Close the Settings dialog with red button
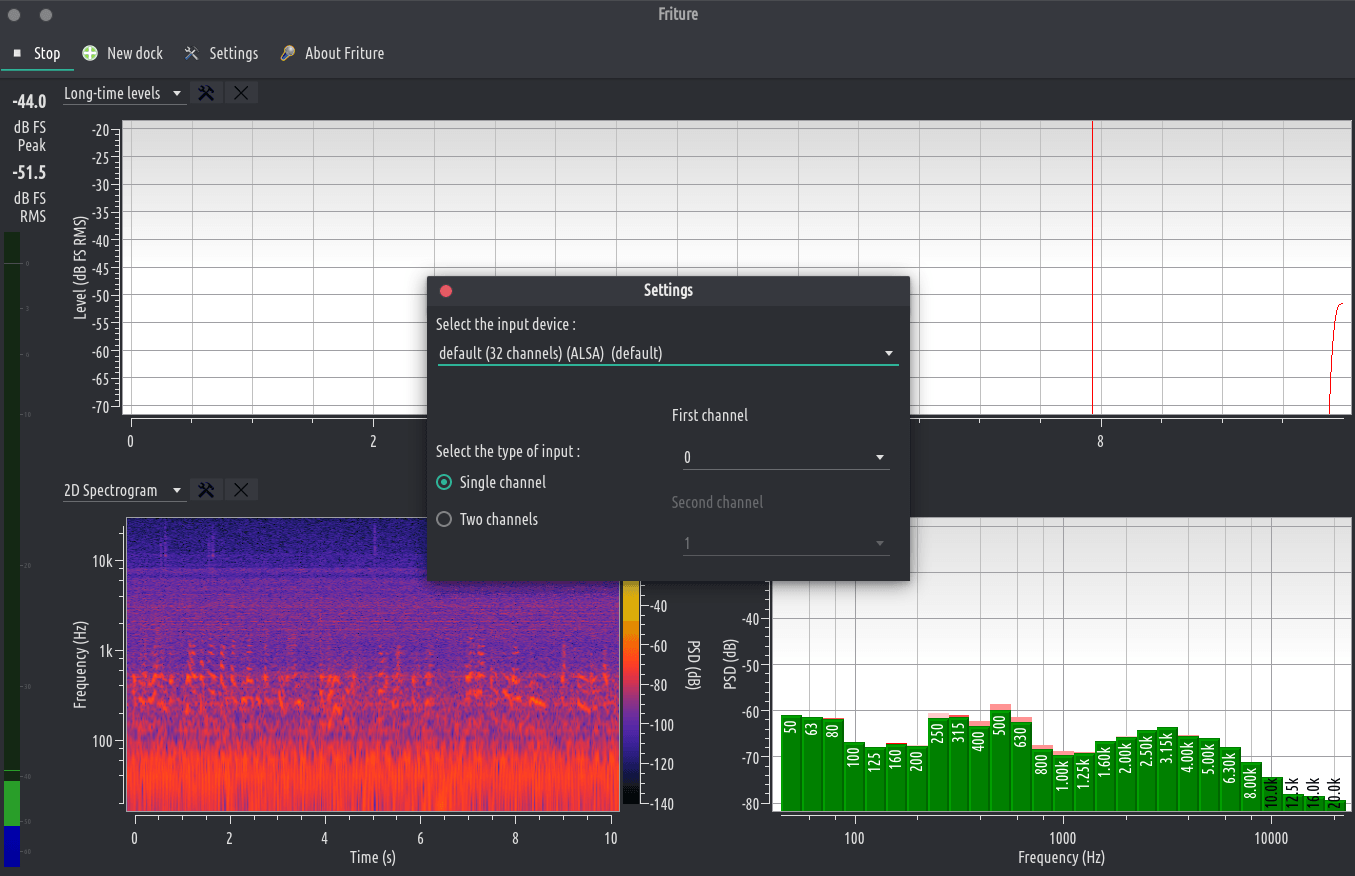The width and height of the screenshot is (1355, 876). [446, 291]
